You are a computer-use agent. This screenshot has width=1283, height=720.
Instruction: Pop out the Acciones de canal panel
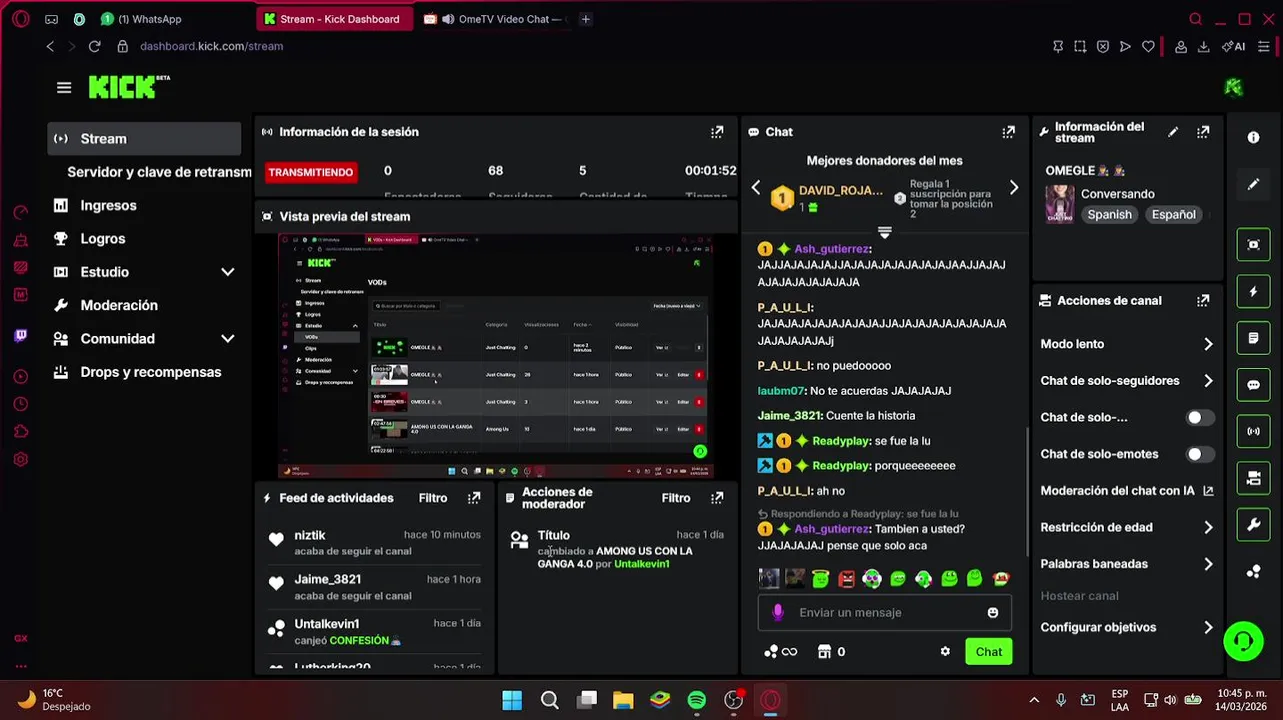pos(1203,300)
